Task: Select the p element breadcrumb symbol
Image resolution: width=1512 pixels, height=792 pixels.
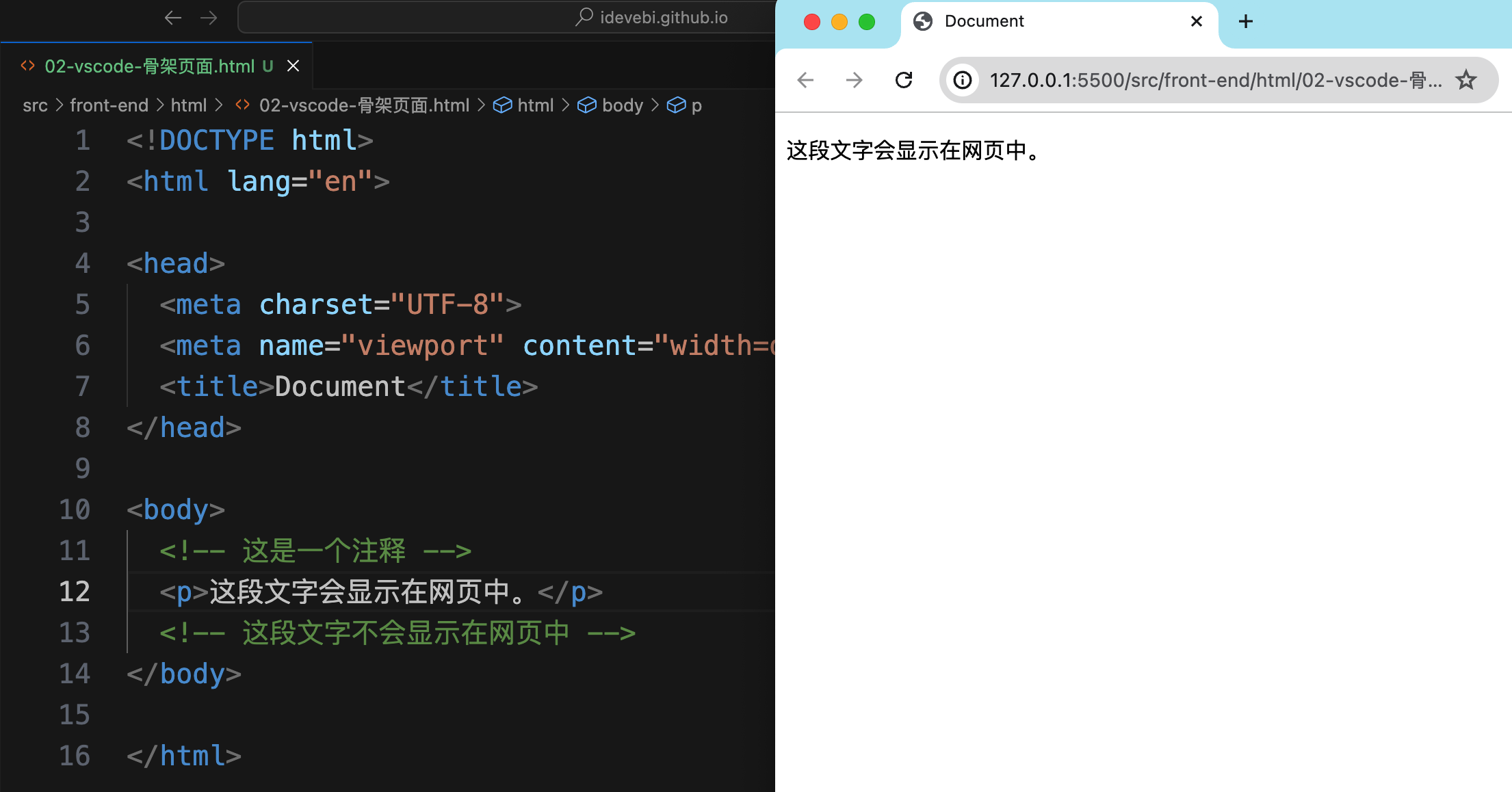Action: [x=684, y=105]
